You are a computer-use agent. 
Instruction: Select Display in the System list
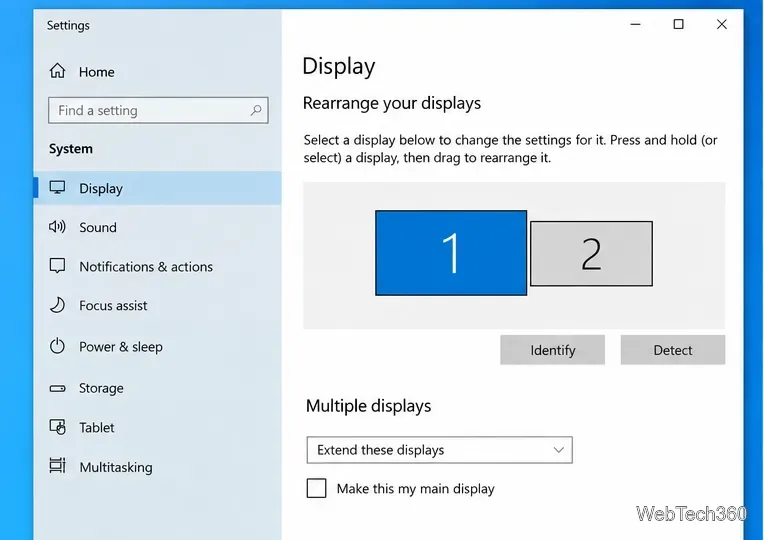pyautogui.click(x=157, y=188)
